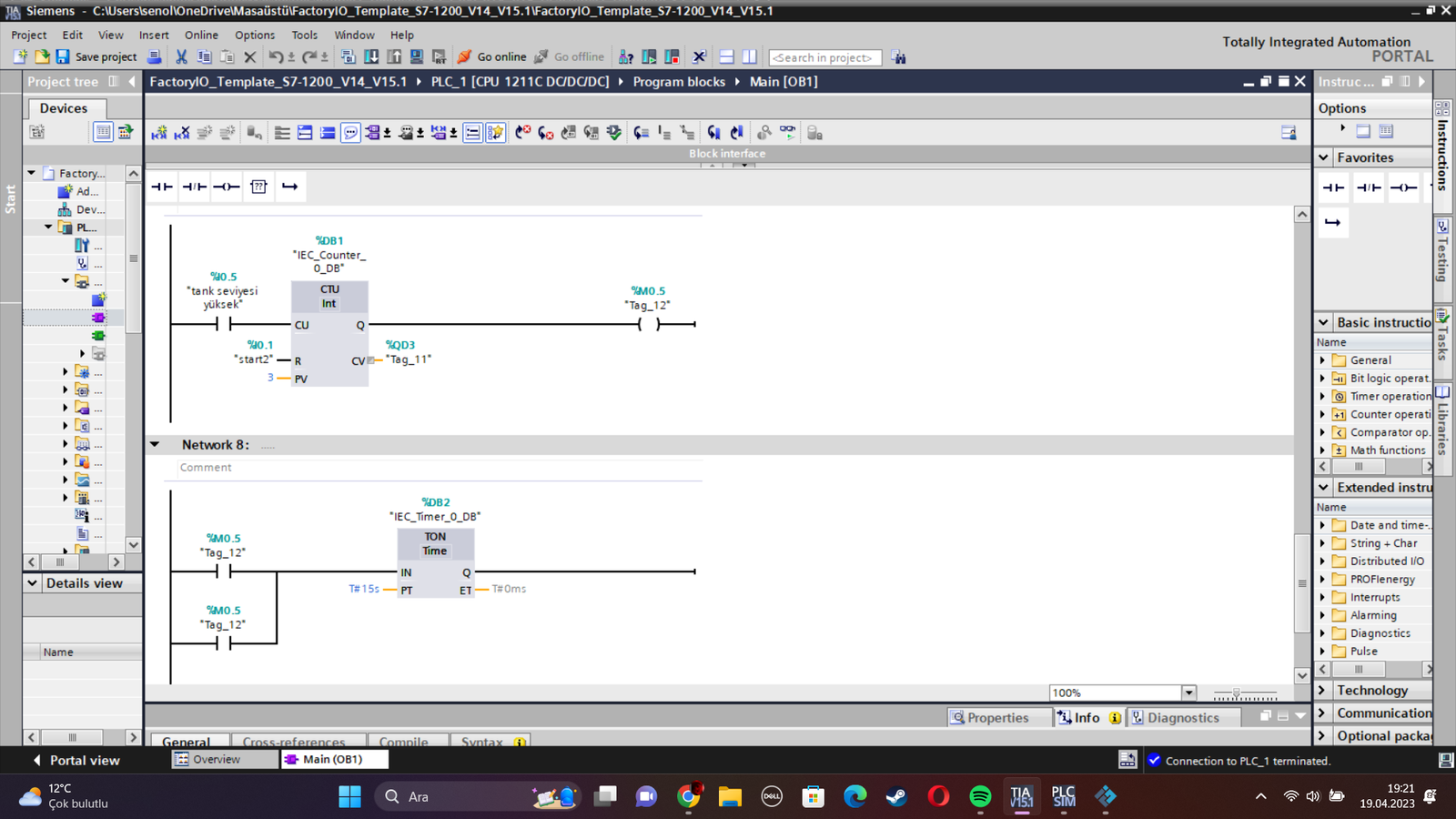
Task: Expand the Technology section
Action: pyautogui.click(x=1323, y=691)
